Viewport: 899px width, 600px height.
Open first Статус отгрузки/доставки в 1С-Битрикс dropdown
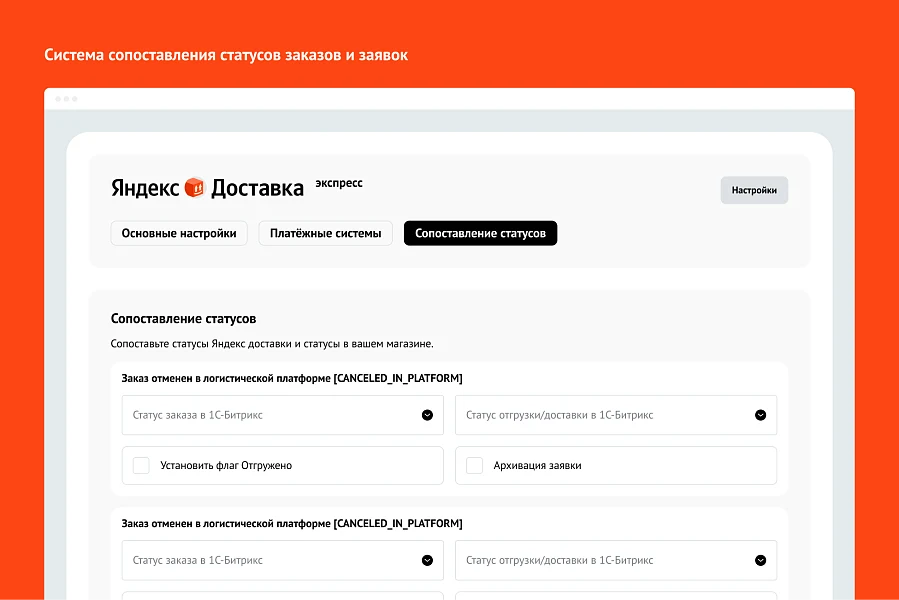point(616,415)
